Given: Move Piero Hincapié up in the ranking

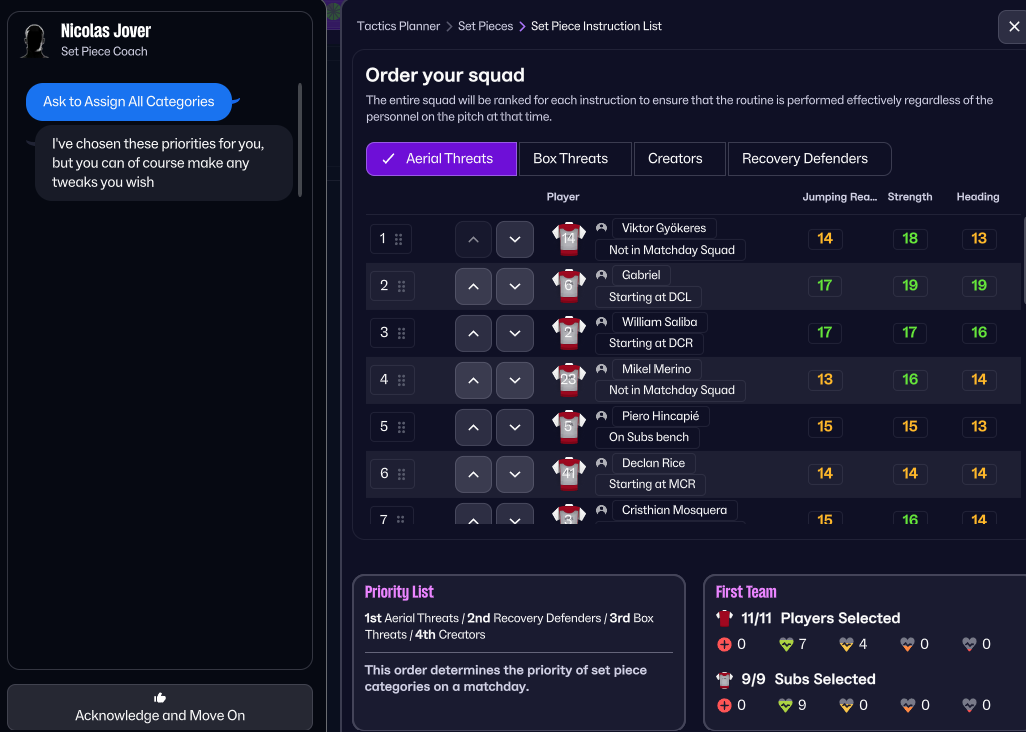Looking at the screenshot, I should pyautogui.click(x=473, y=427).
